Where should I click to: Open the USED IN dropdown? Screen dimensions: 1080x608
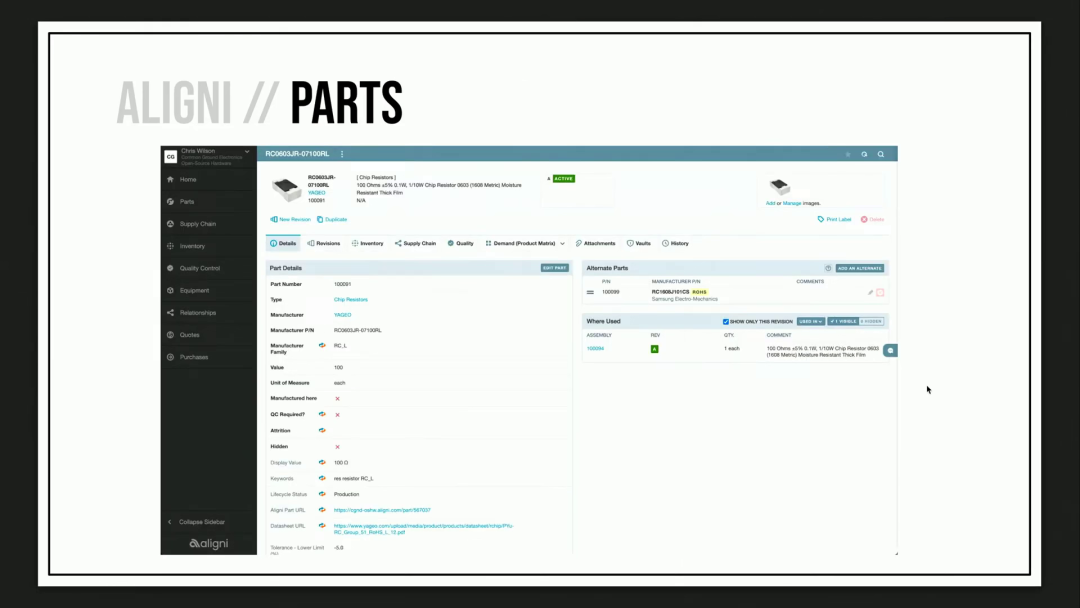point(811,322)
